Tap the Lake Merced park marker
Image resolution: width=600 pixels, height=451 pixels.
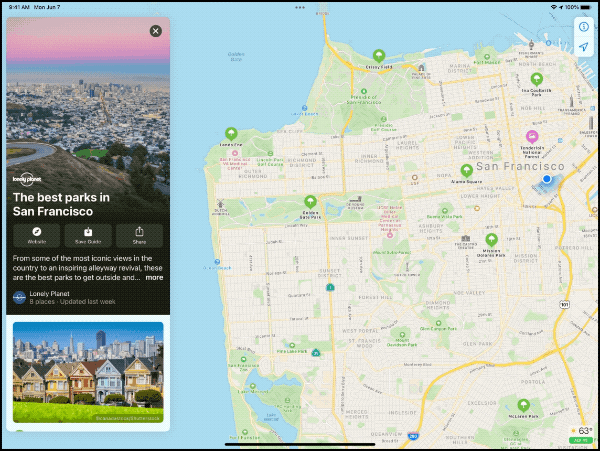(253, 386)
